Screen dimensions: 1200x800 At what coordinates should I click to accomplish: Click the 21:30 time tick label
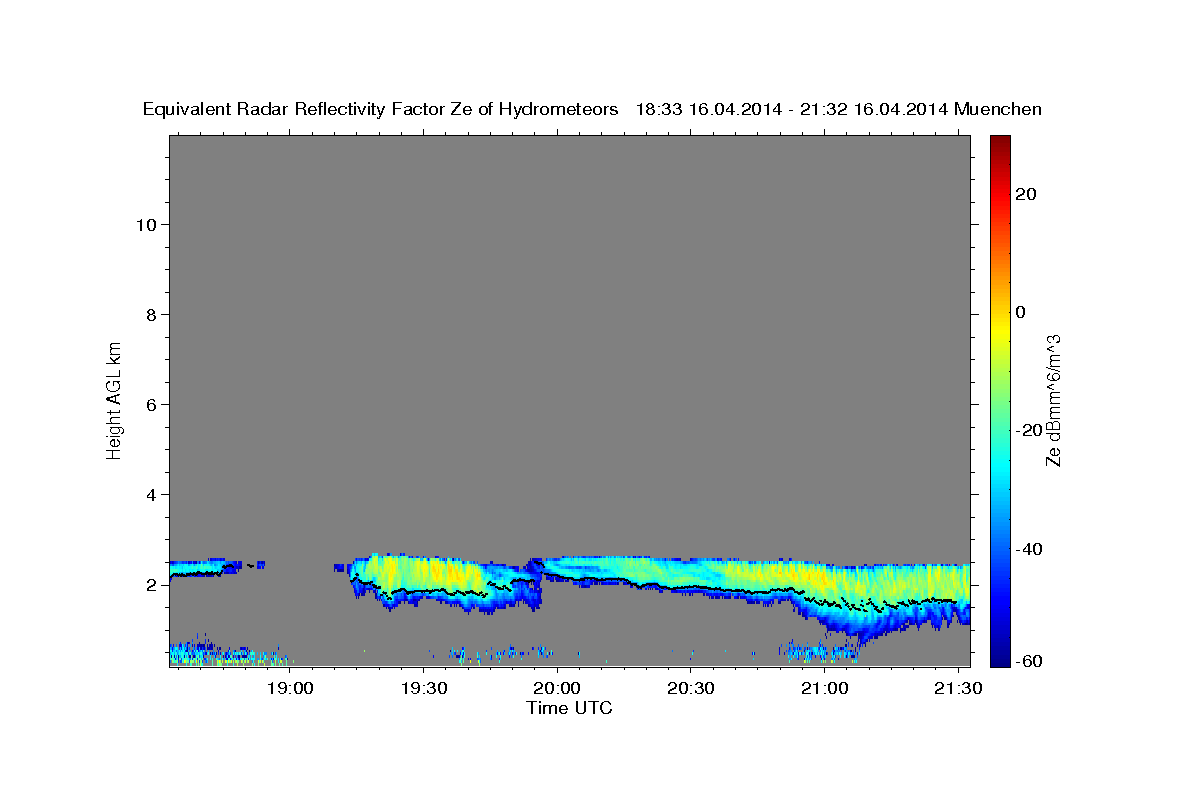tap(957, 688)
